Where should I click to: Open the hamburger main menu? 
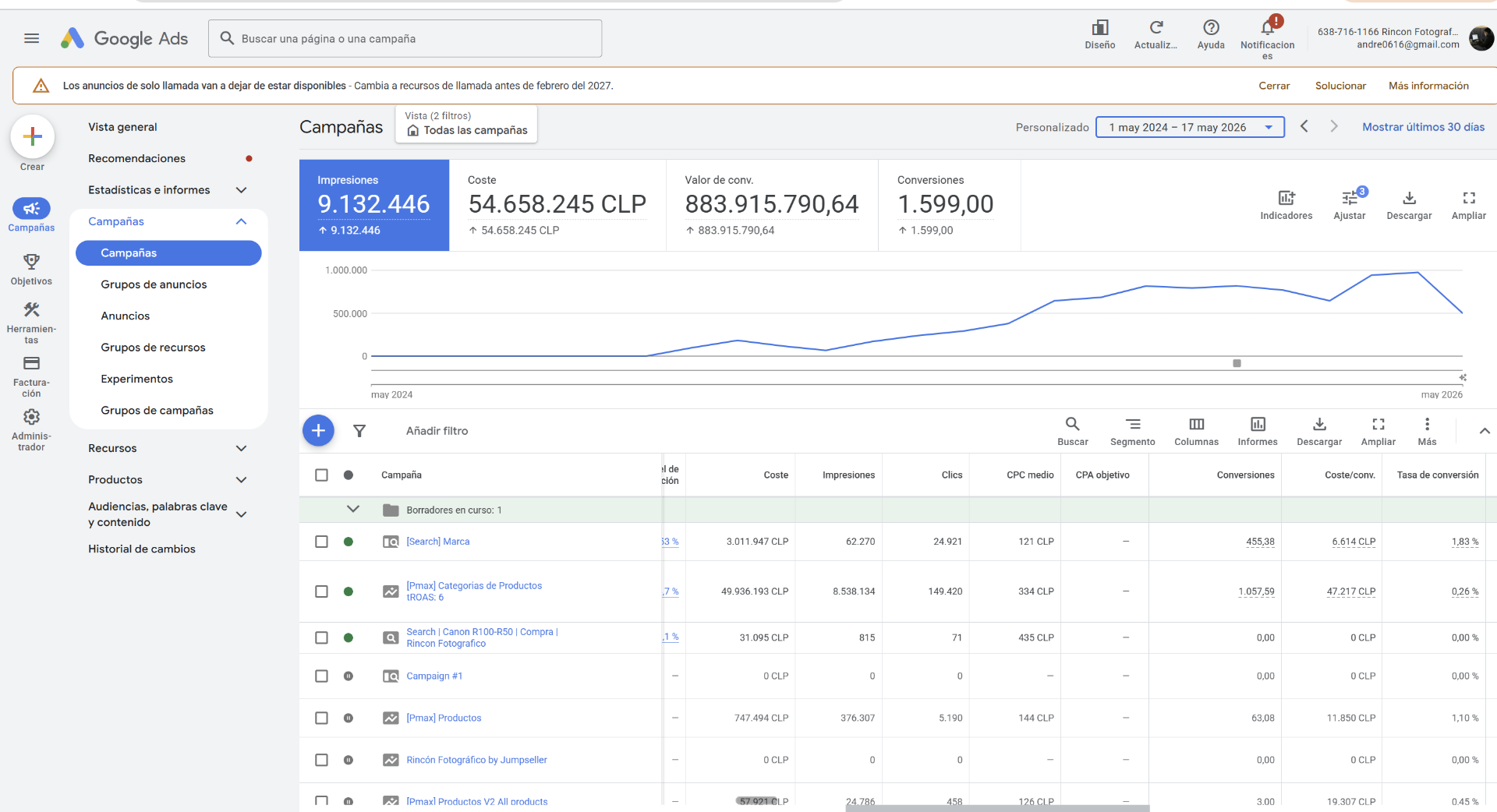(31, 38)
